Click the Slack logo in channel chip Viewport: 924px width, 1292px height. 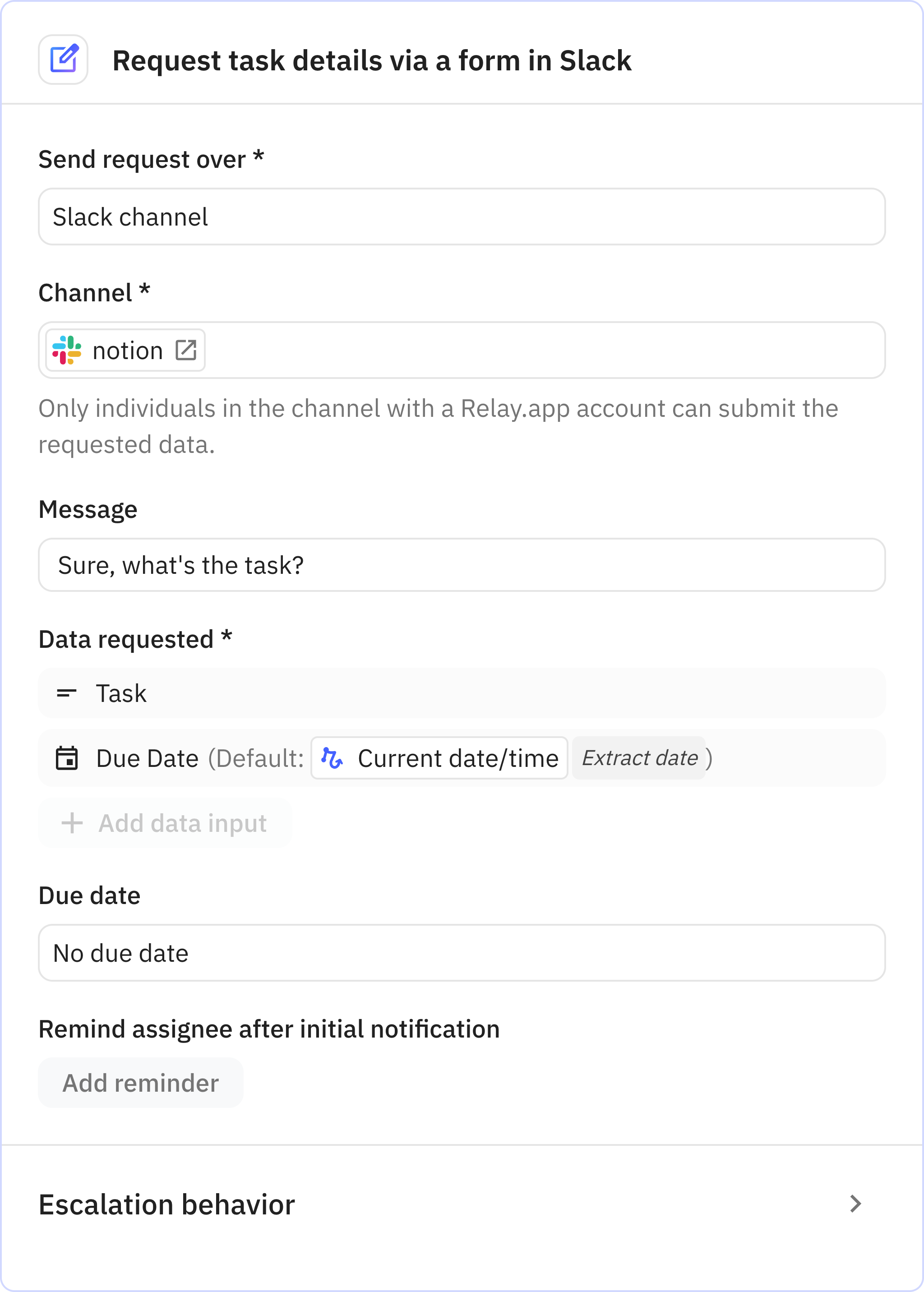67,350
